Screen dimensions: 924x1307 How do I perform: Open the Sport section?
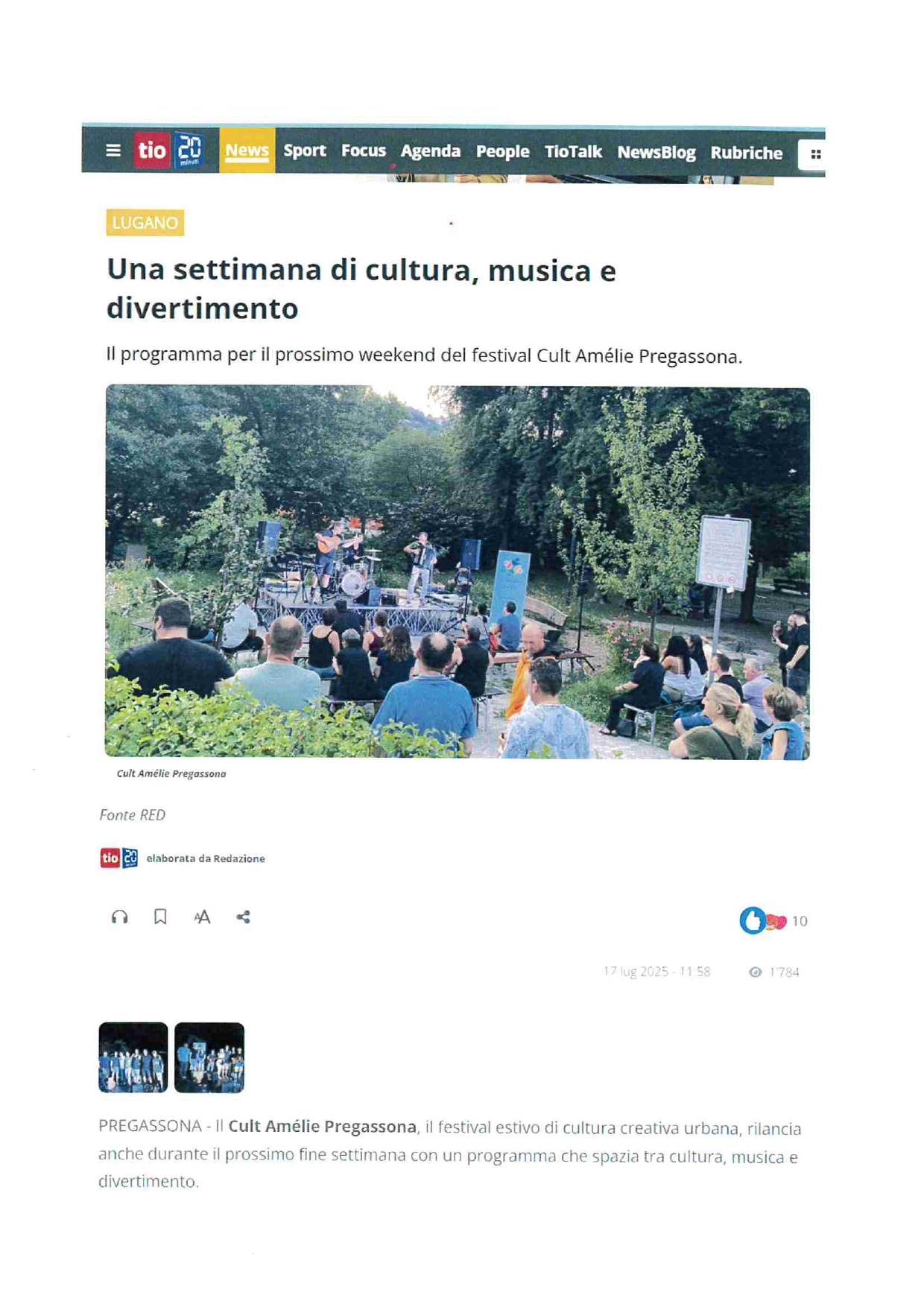pos(305,151)
